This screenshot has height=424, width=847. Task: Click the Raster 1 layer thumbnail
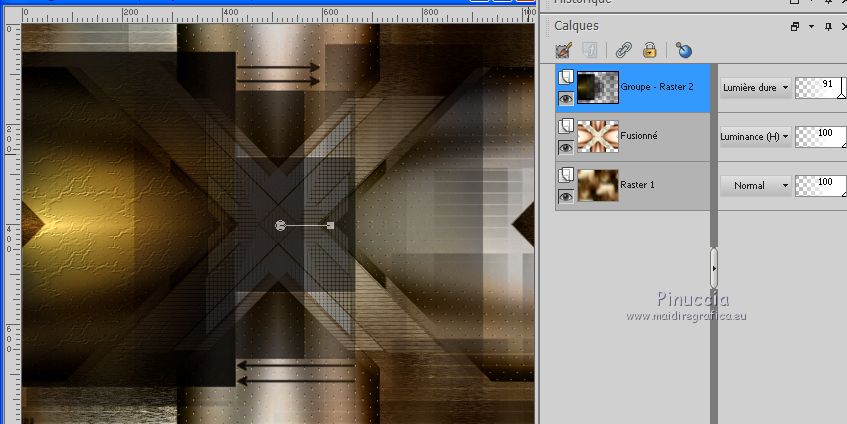tap(598, 185)
